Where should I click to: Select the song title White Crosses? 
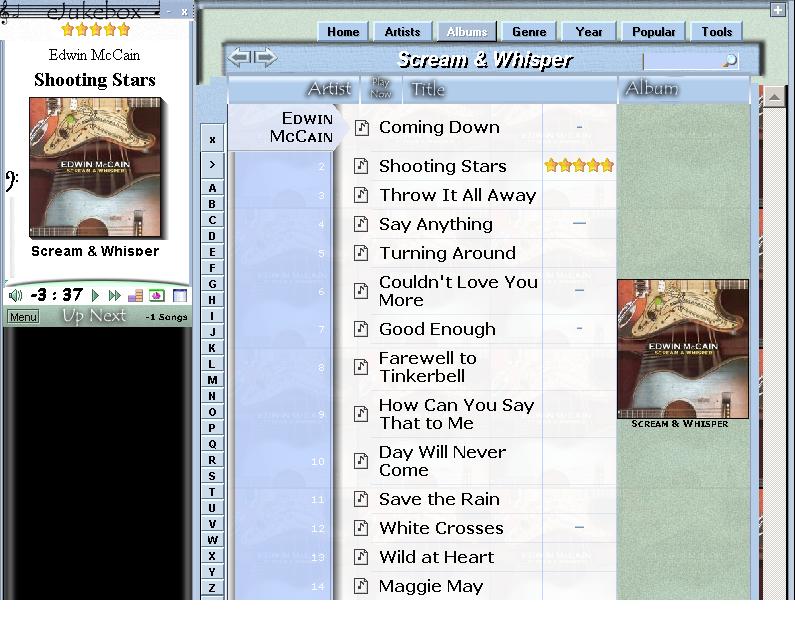coord(441,528)
